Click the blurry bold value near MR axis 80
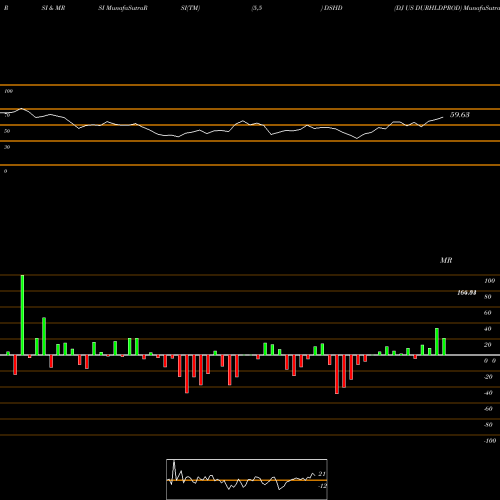The width and height of the screenshot is (500, 500). [x=467, y=293]
